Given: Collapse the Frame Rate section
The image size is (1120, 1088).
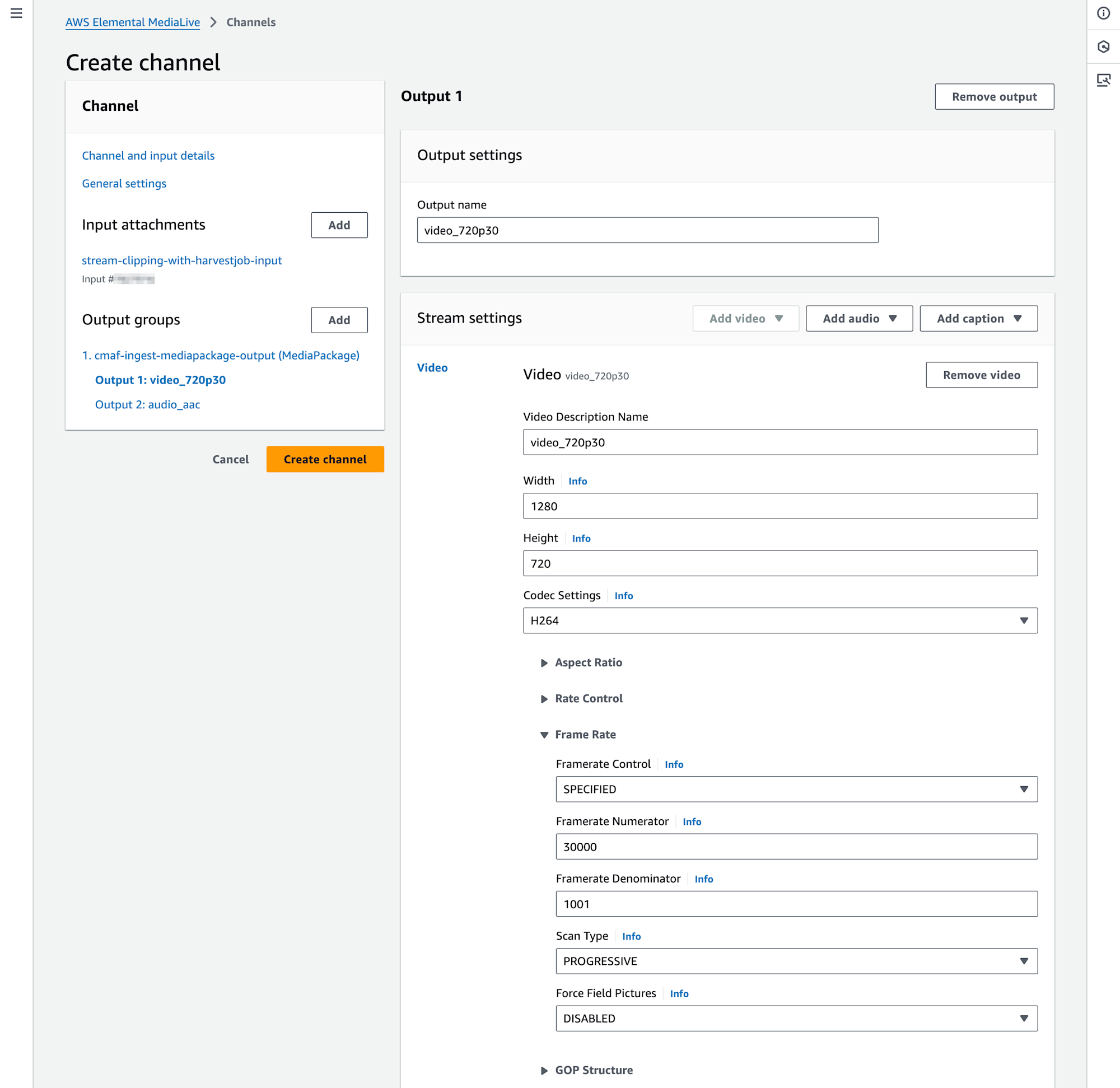Looking at the screenshot, I should click(578, 734).
